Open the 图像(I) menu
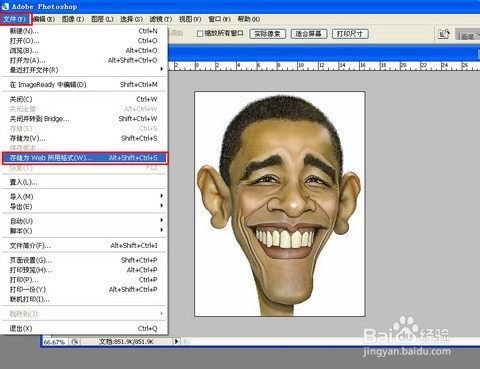This screenshot has width=480, height=369. tap(73, 19)
